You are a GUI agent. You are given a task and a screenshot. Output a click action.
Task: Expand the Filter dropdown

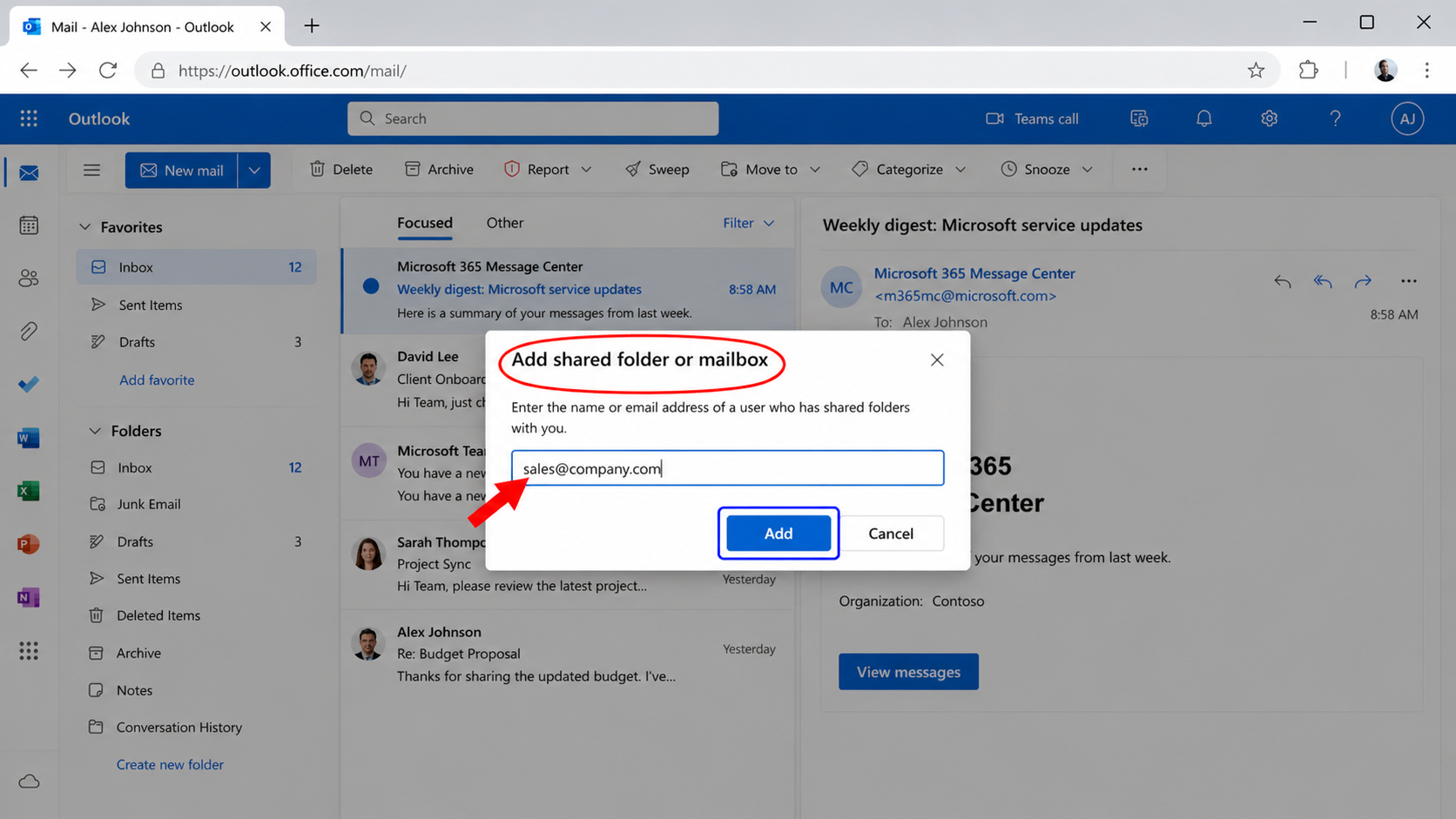[x=748, y=223]
